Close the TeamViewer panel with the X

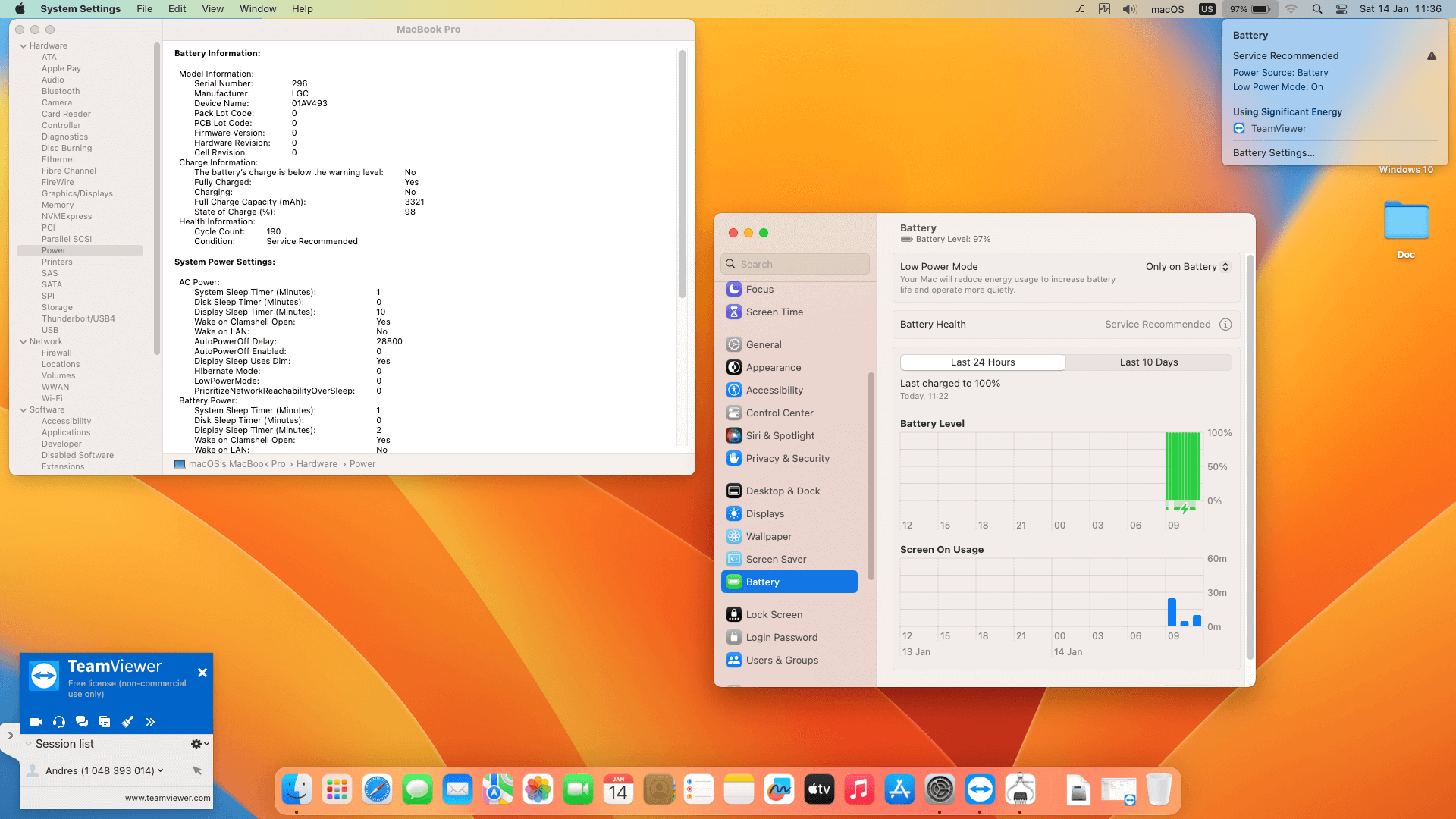(202, 673)
